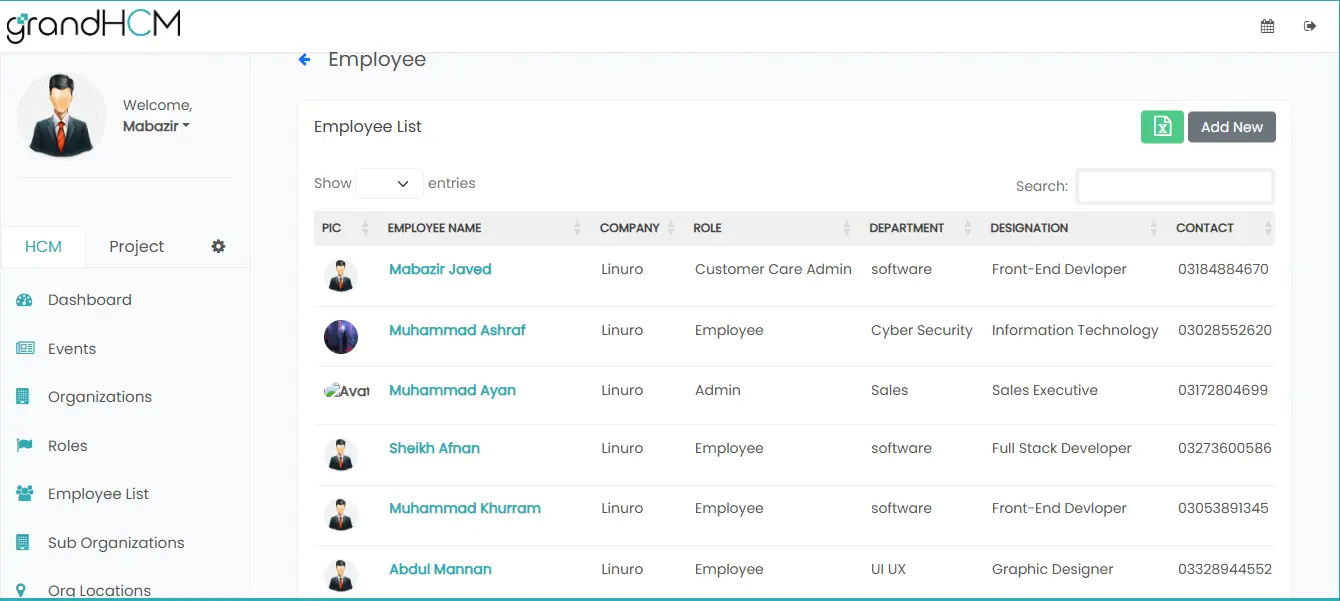
Task: Go to Organizations in sidebar
Action: pos(99,397)
